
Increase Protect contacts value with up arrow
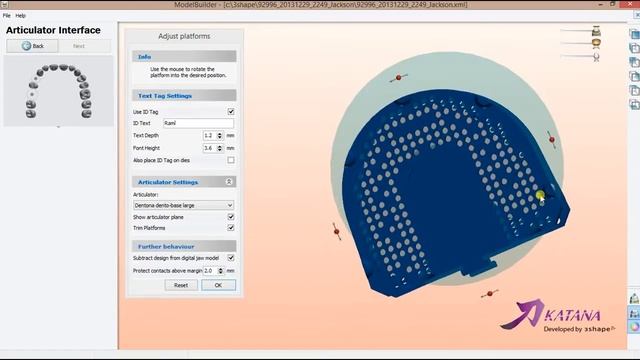[x=221, y=269]
